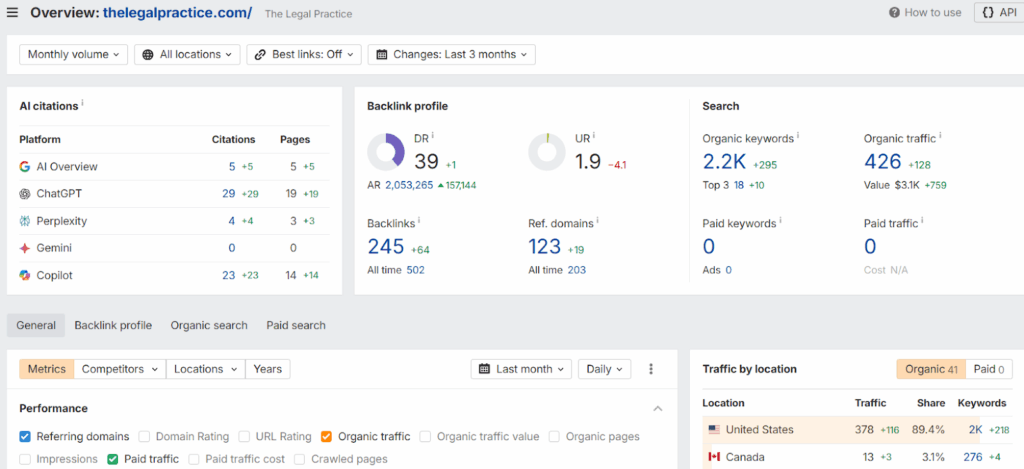Image resolution: width=1024 pixels, height=469 pixels.
Task: Open the Monthly volume dropdown
Action: tap(74, 54)
